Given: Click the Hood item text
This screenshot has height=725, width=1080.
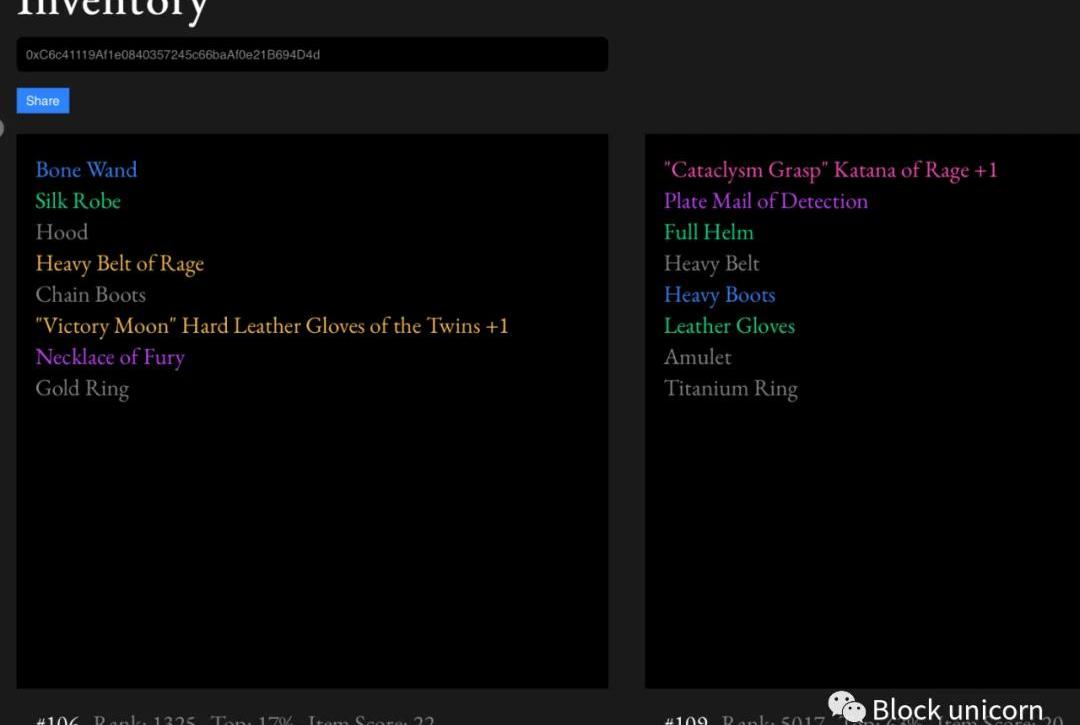Looking at the screenshot, I should pyautogui.click(x=62, y=232).
